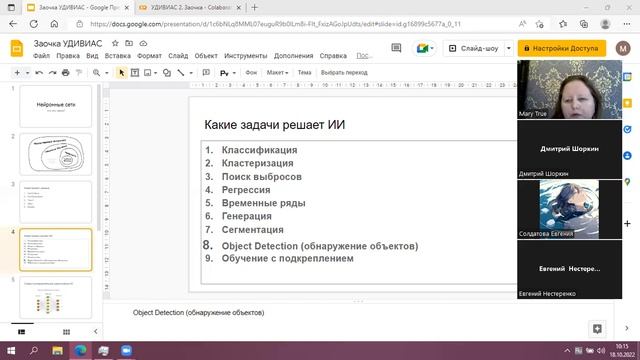Open the Вставка menu
The image size is (640, 360).
coord(118,56)
